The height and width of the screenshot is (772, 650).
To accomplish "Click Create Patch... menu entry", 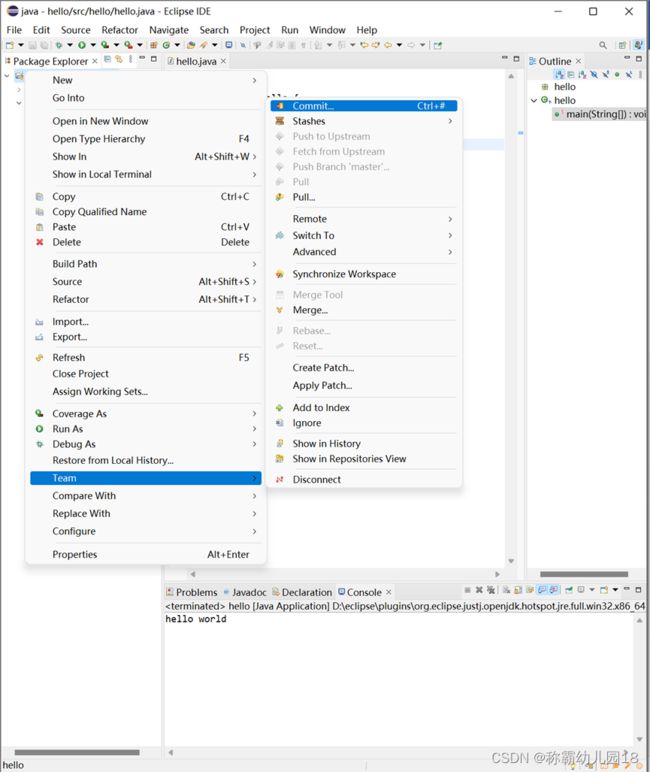I will point(363,368).
